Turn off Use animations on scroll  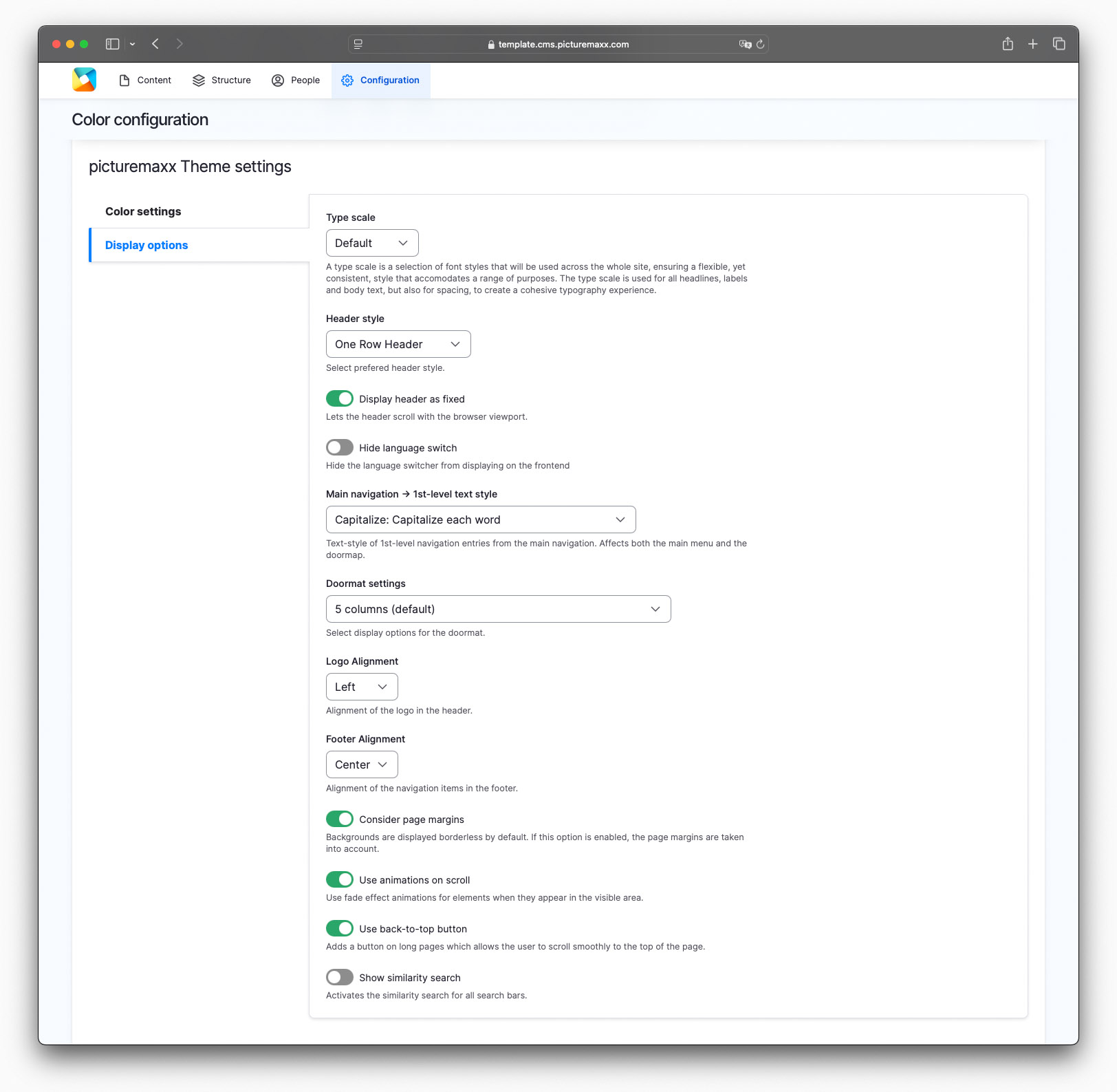[340, 880]
